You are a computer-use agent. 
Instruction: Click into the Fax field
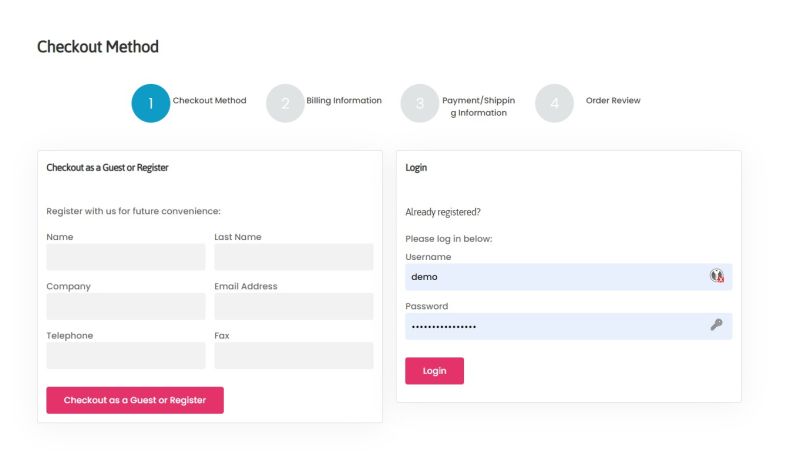[293, 355]
